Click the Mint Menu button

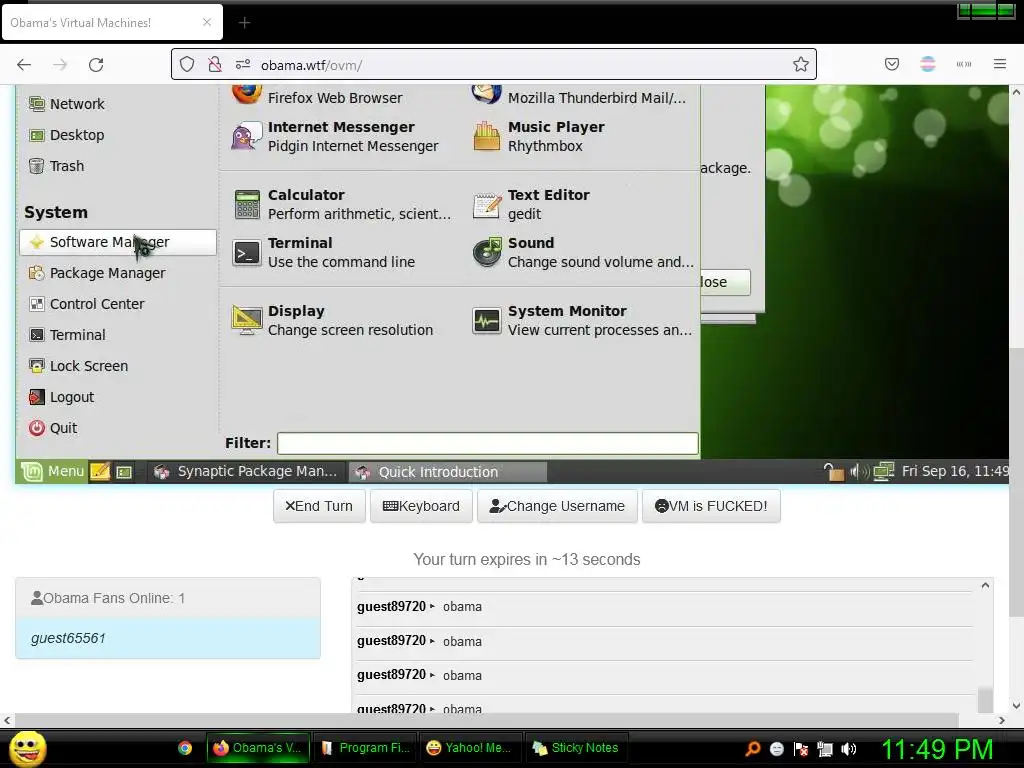pos(52,472)
